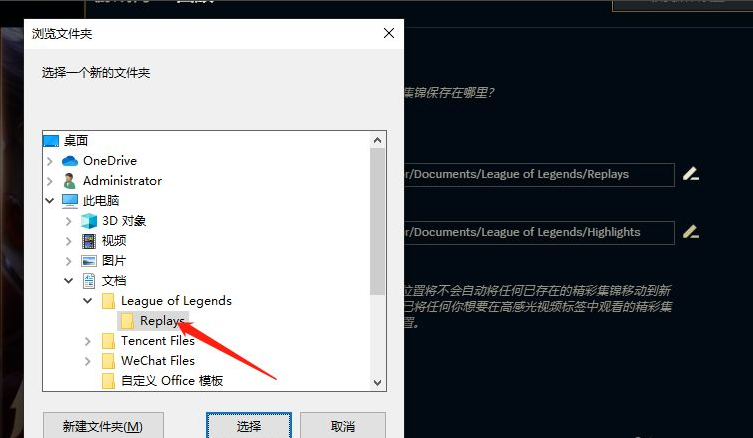Select the OneDrive cloud icon

pyautogui.click(x=70, y=161)
